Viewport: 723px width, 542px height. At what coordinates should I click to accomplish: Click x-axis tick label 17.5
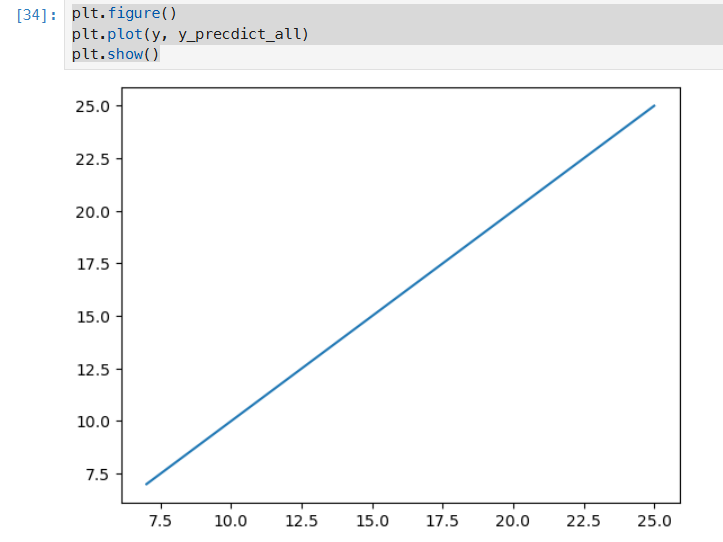point(442,521)
